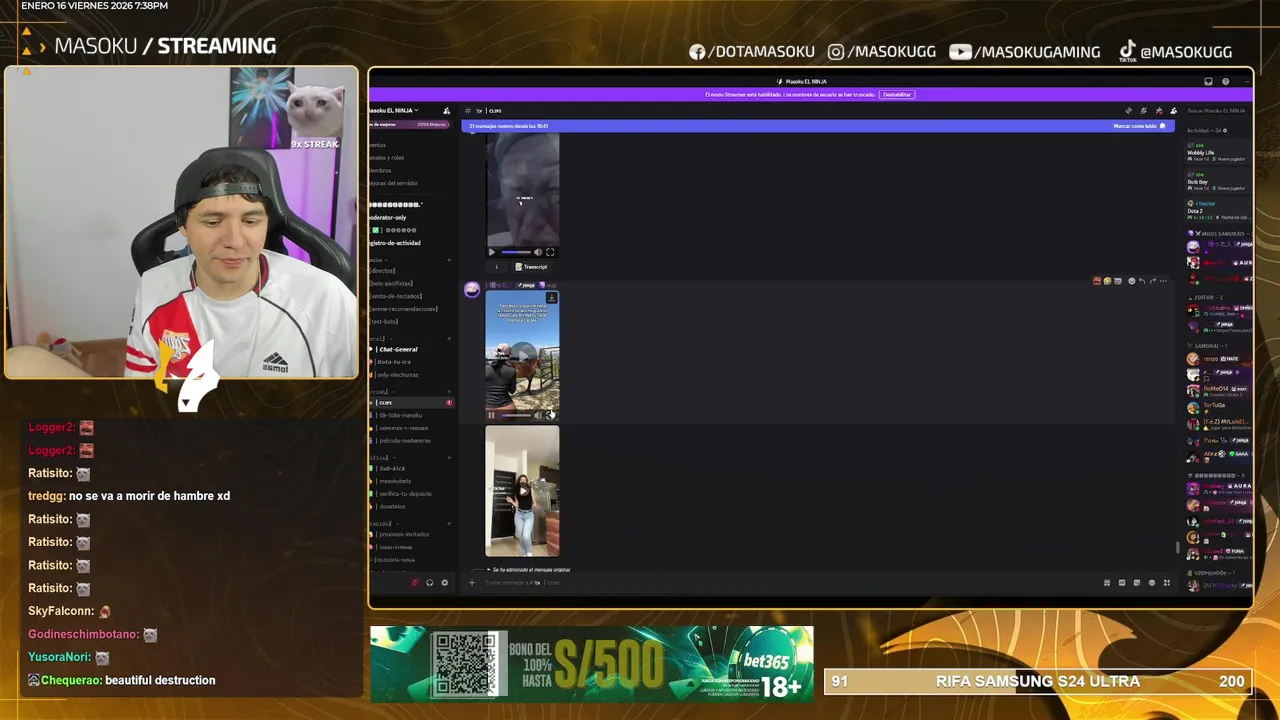1280x720 pixels.
Task: Click Deshabilitar in streamer mode banner
Action: (897, 94)
